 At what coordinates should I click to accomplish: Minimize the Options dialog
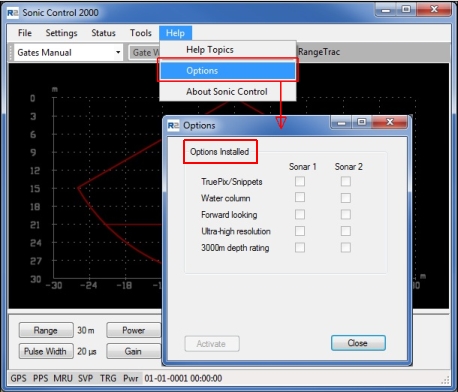coord(341,122)
